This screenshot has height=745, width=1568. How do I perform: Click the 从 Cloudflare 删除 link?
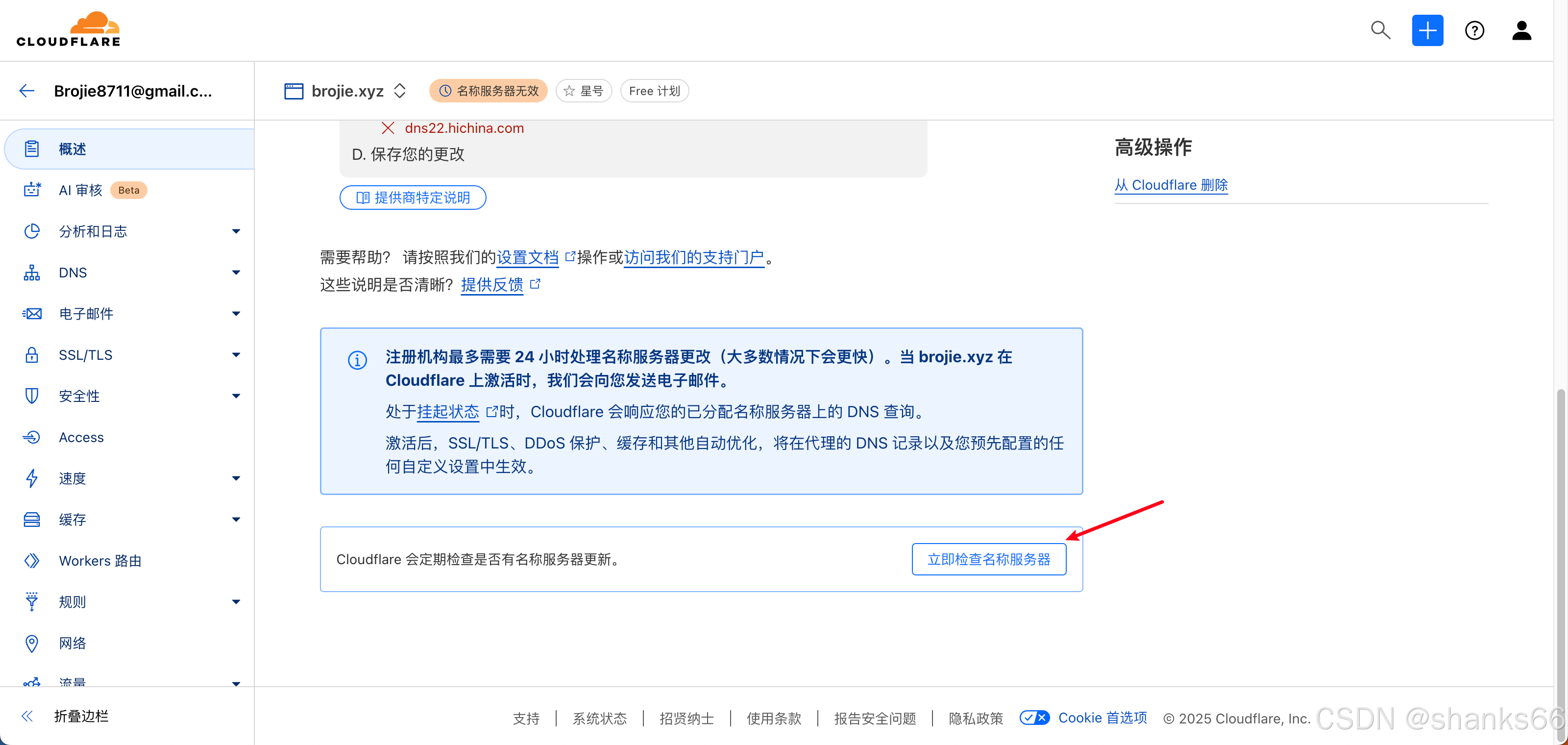1171,185
